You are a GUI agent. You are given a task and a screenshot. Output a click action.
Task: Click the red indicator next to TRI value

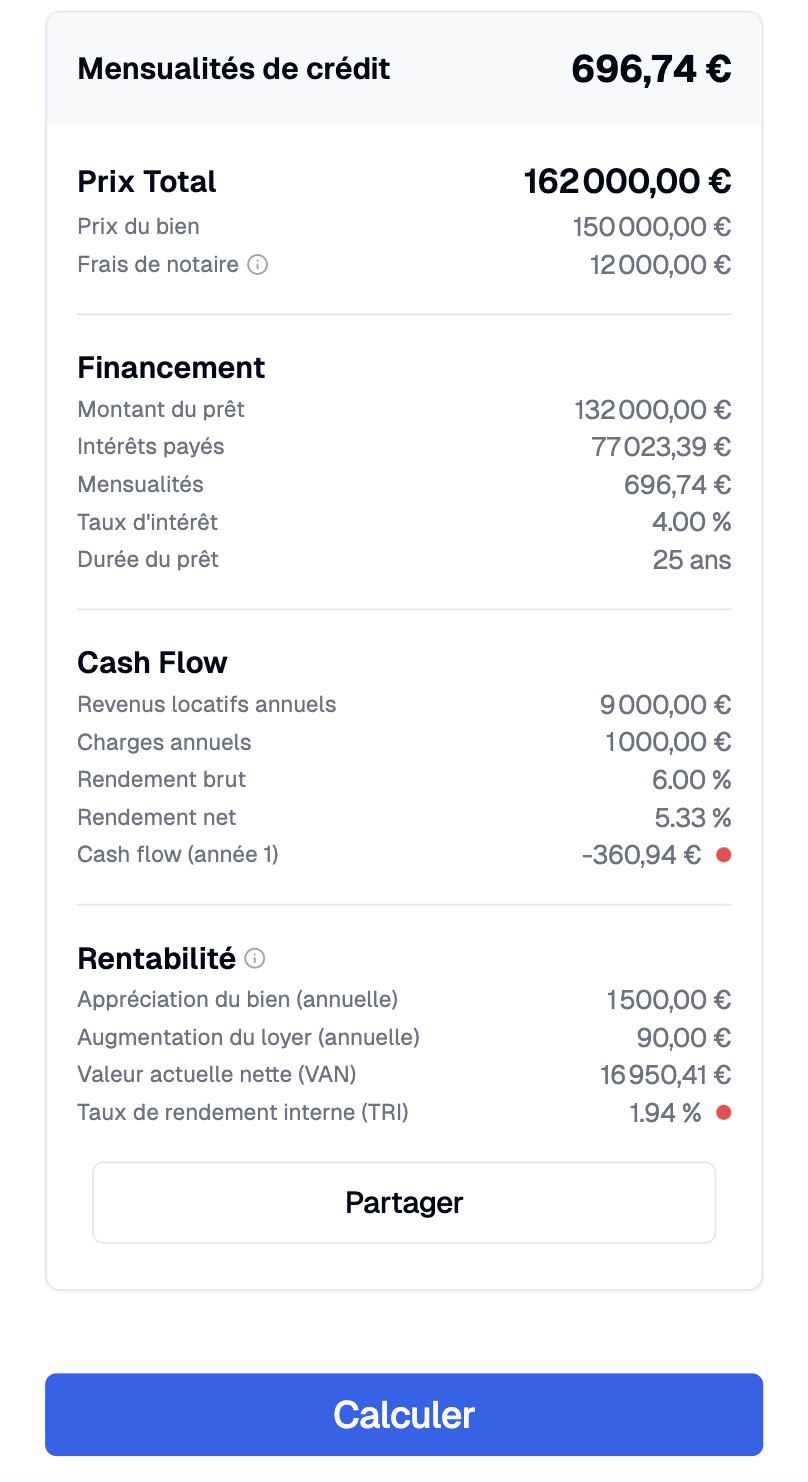pos(724,1112)
